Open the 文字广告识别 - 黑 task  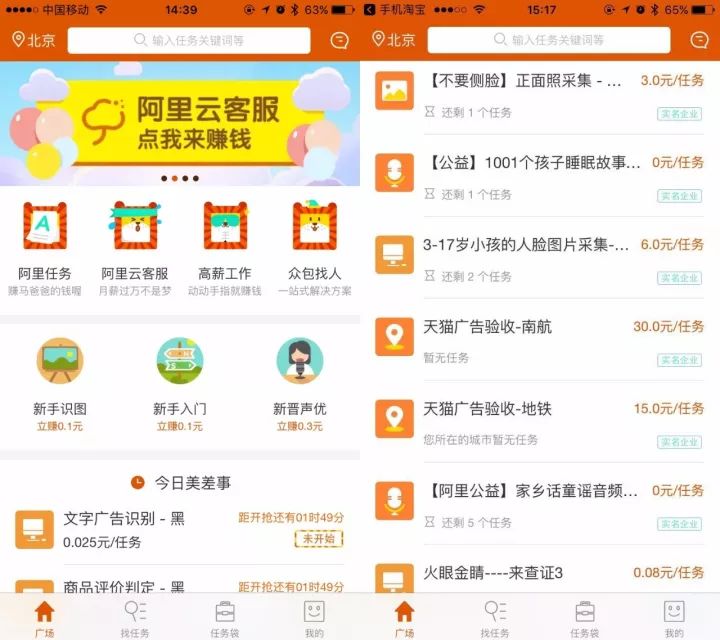click(180, 529)
